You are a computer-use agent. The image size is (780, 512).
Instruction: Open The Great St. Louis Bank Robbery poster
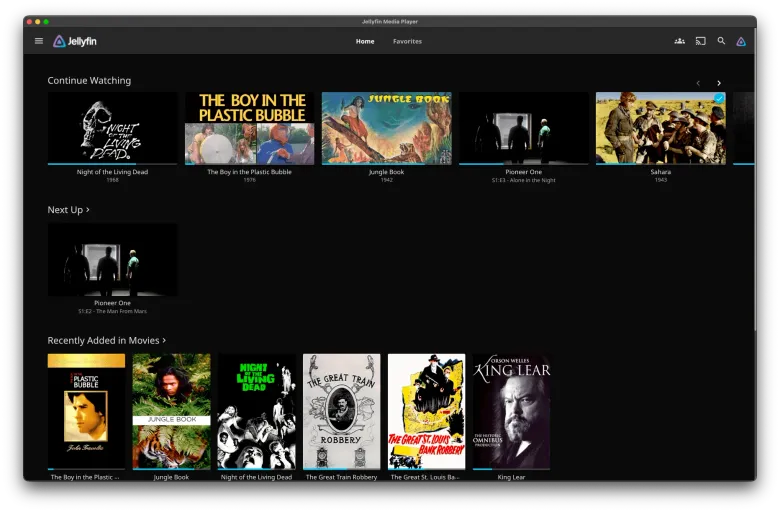click(x=426, y=411)
